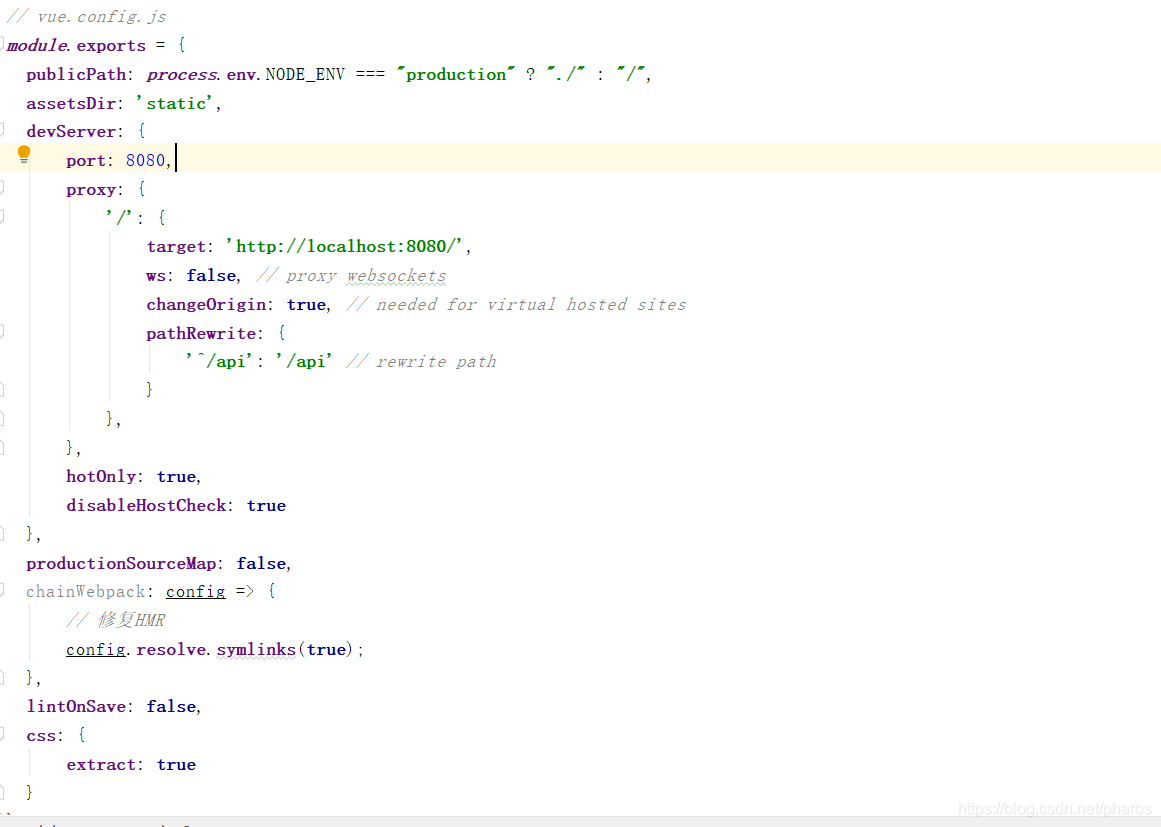The image size is (1161, 827).
Task: Click the 'chainWebpack' property
Action: (x=86, y=592)
